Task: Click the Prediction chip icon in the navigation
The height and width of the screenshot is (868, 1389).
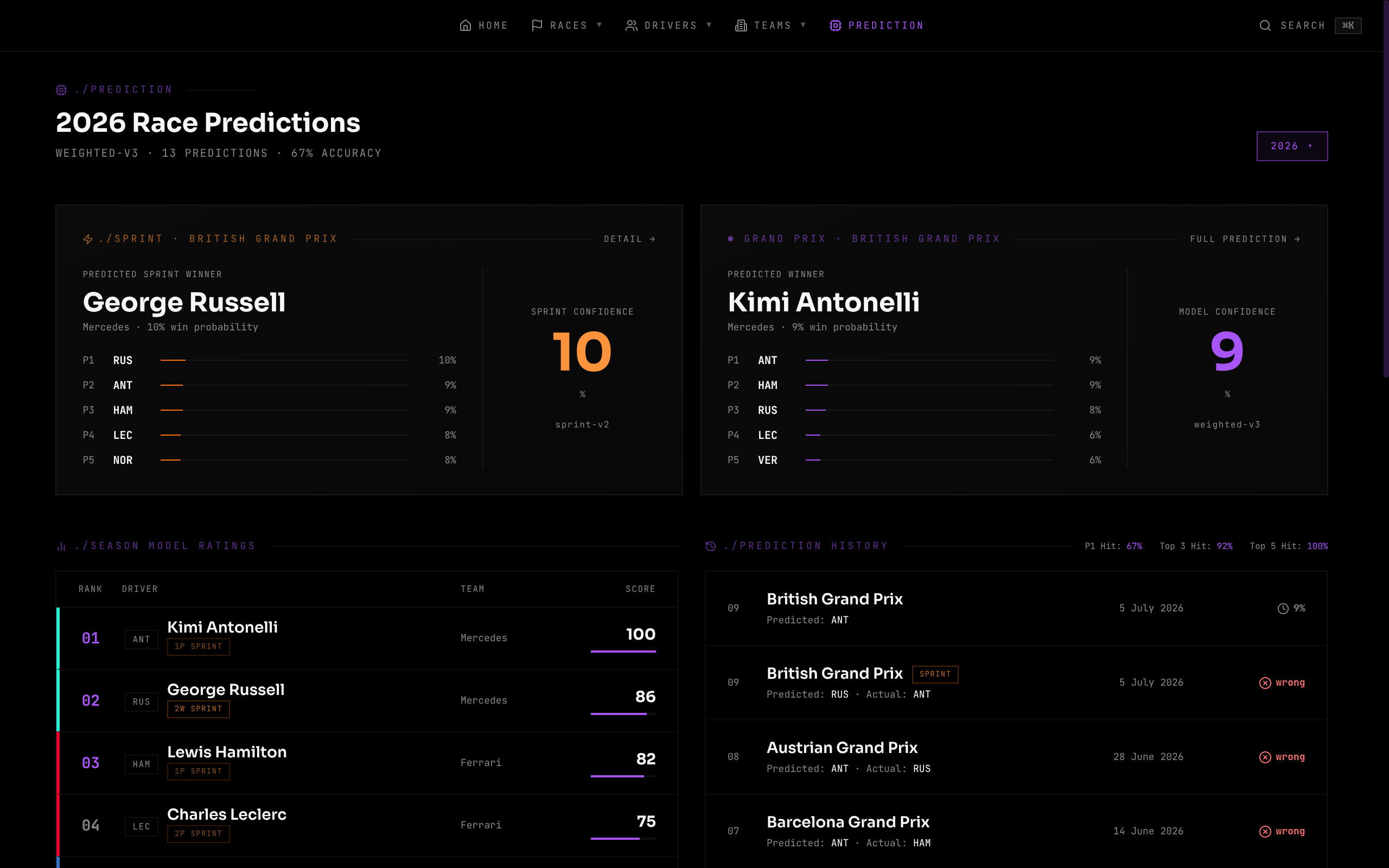Action: tap(835, 25)
